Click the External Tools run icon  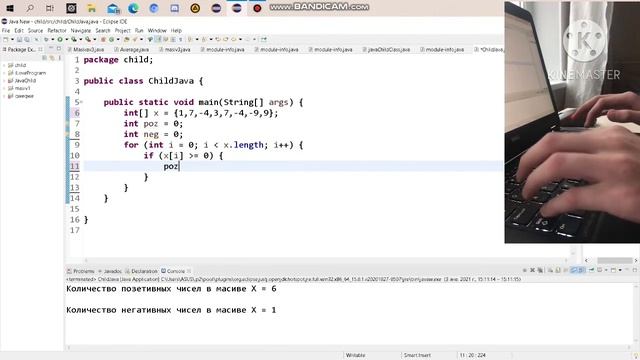(x=88, y=40)
